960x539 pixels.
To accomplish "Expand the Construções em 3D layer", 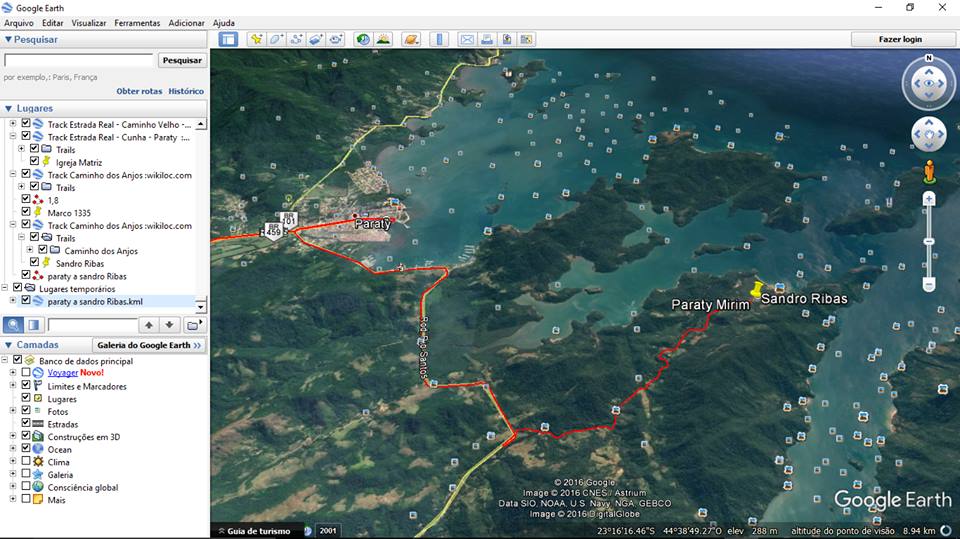I will (x=13, y=435).
